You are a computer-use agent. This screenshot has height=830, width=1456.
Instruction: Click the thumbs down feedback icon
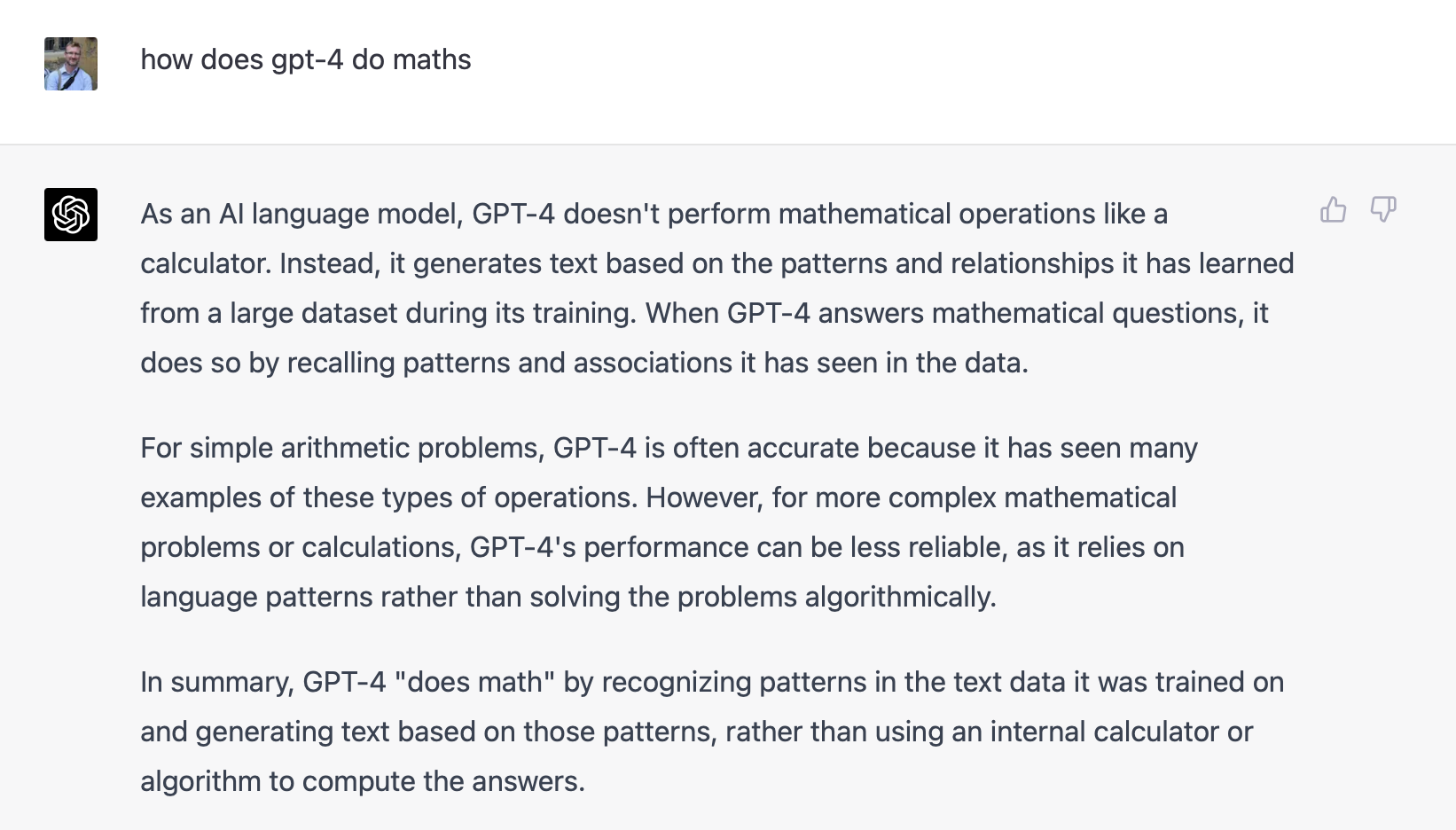[1382, 210]
